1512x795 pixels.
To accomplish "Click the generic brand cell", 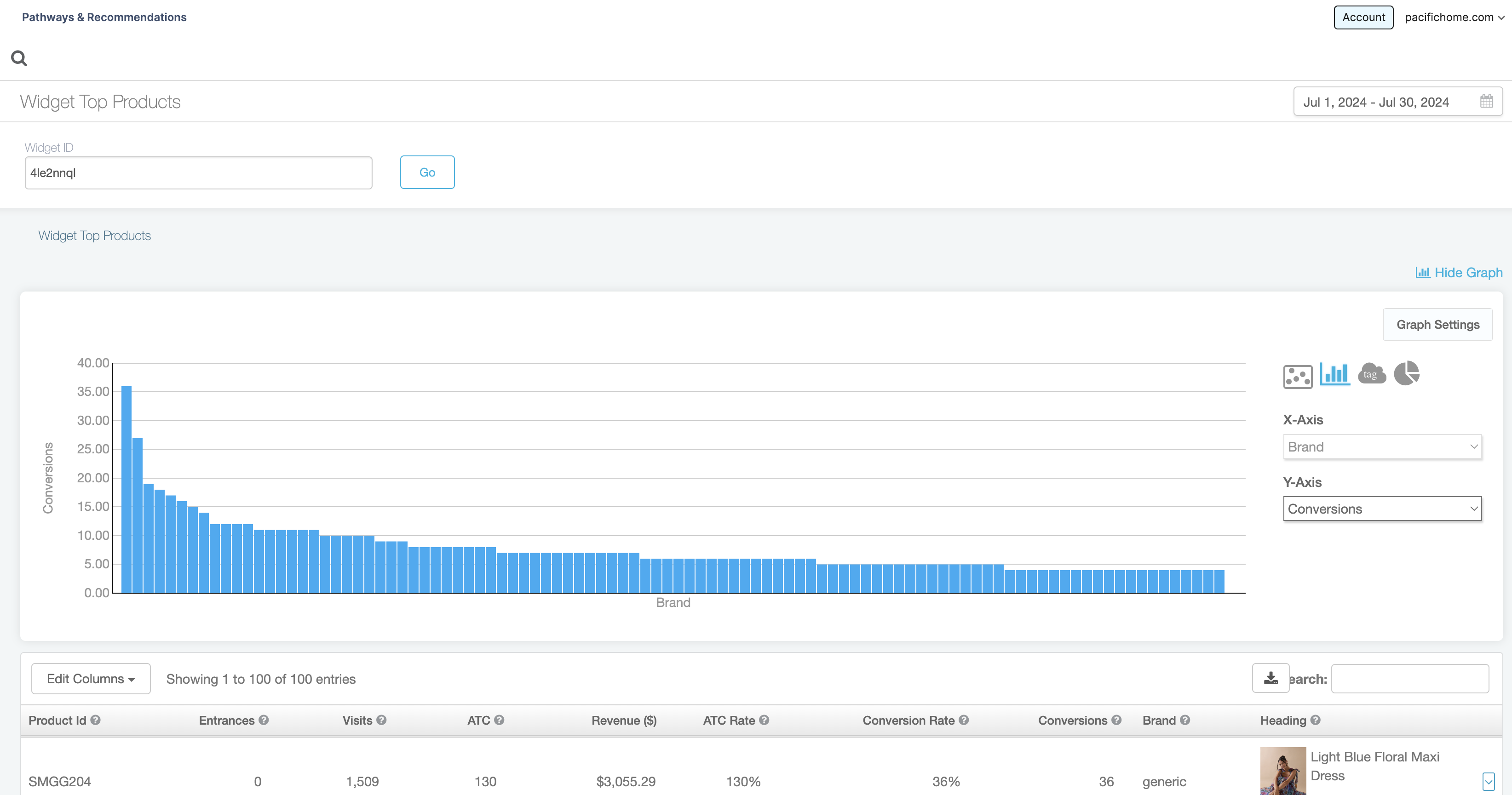I will click(x=1164, y=782).
